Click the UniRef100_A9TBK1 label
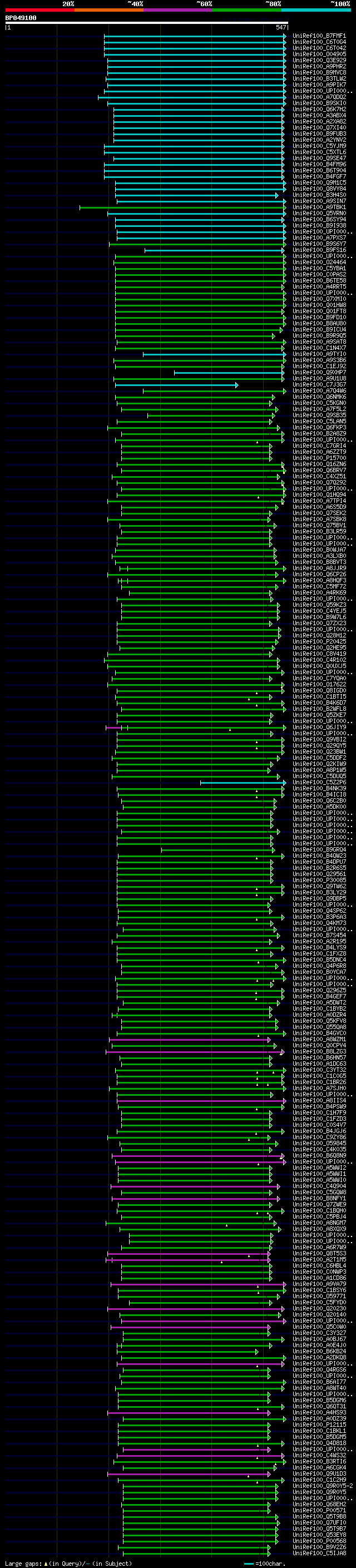Image resolution: width=356 pixels, height=1568 pixels. (319, 207)
